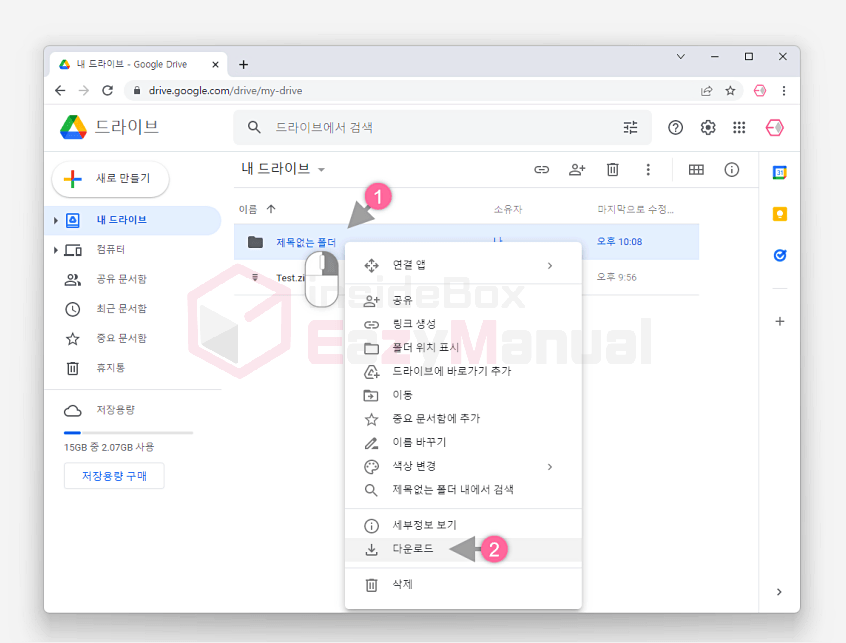Click the get link toolbar icon

point(541,169)
